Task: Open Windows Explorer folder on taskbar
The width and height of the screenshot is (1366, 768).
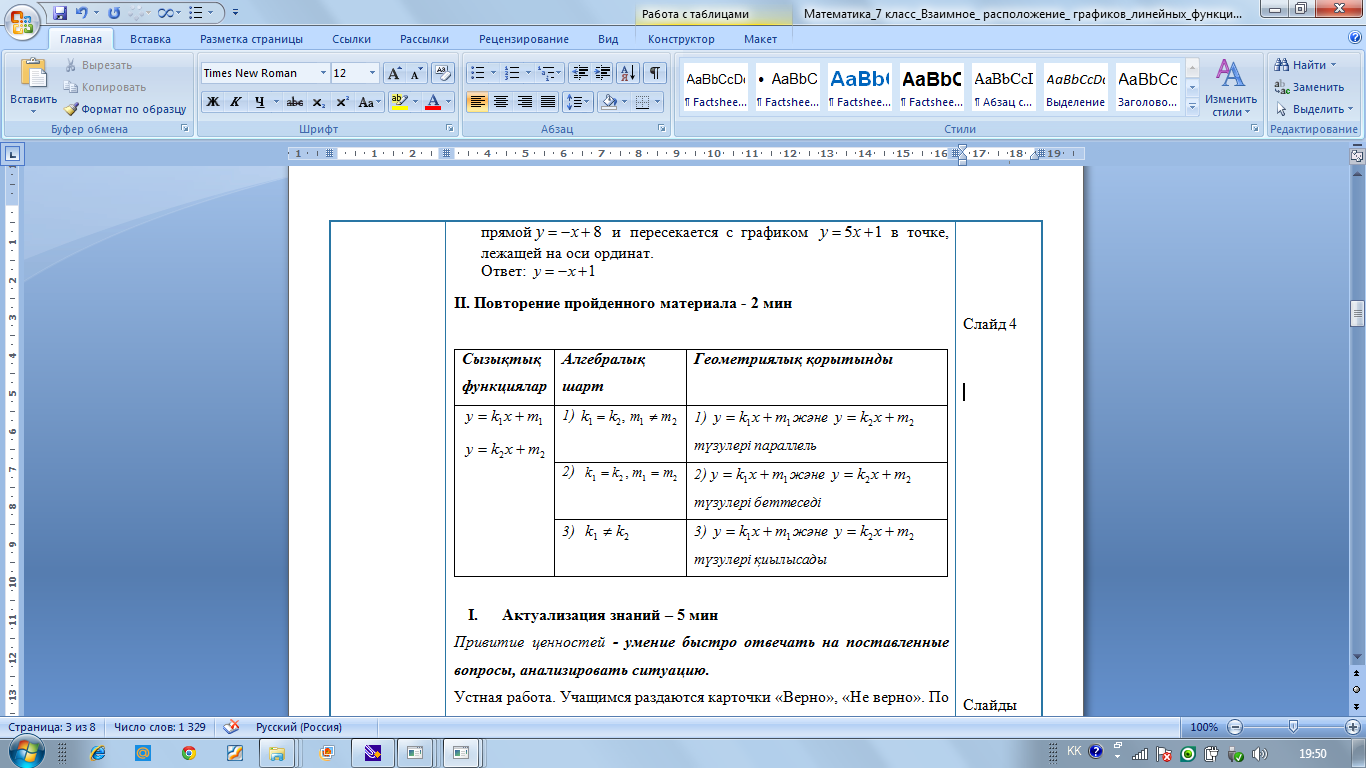Action: click(277, 752)
